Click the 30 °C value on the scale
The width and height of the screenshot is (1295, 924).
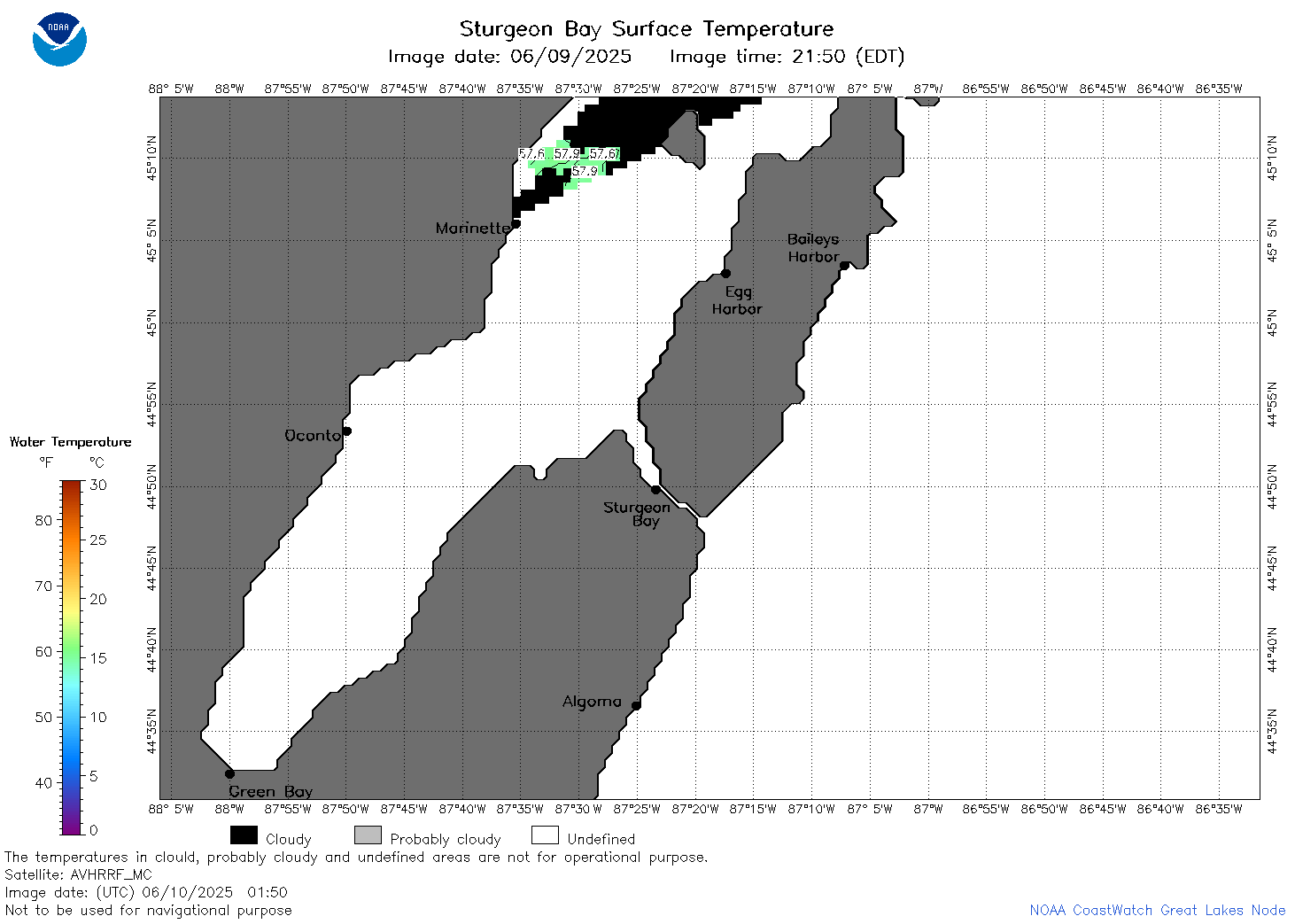98,485
